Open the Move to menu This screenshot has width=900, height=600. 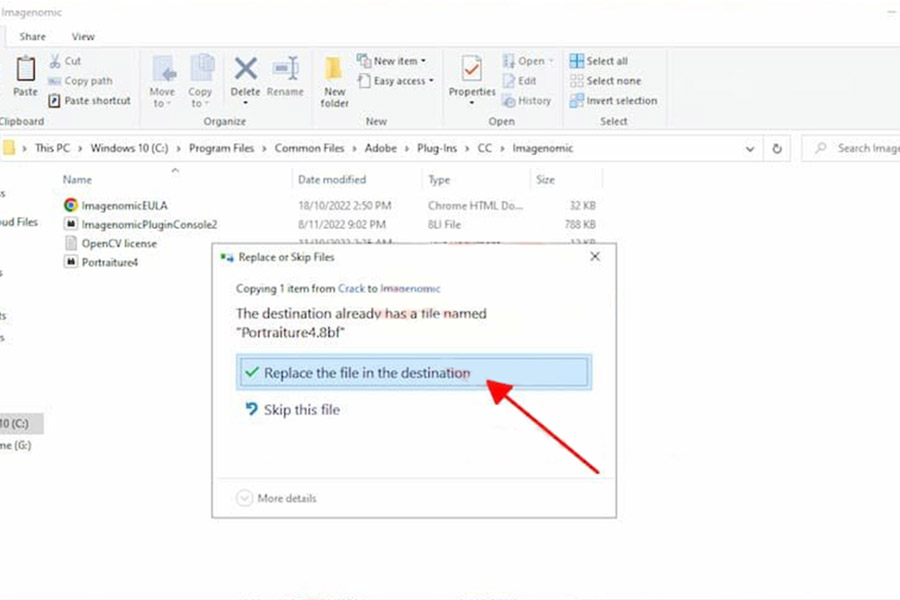click(x=162, y=82)
